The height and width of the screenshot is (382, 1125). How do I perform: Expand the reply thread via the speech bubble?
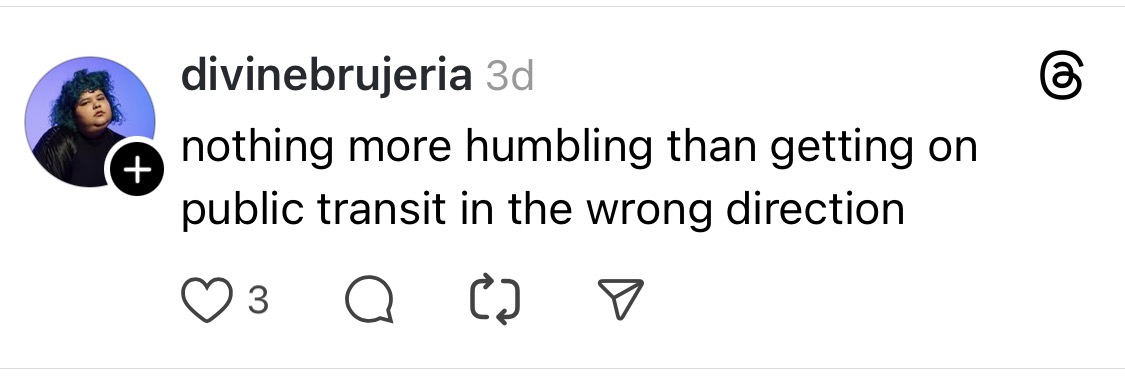point(369,299)
